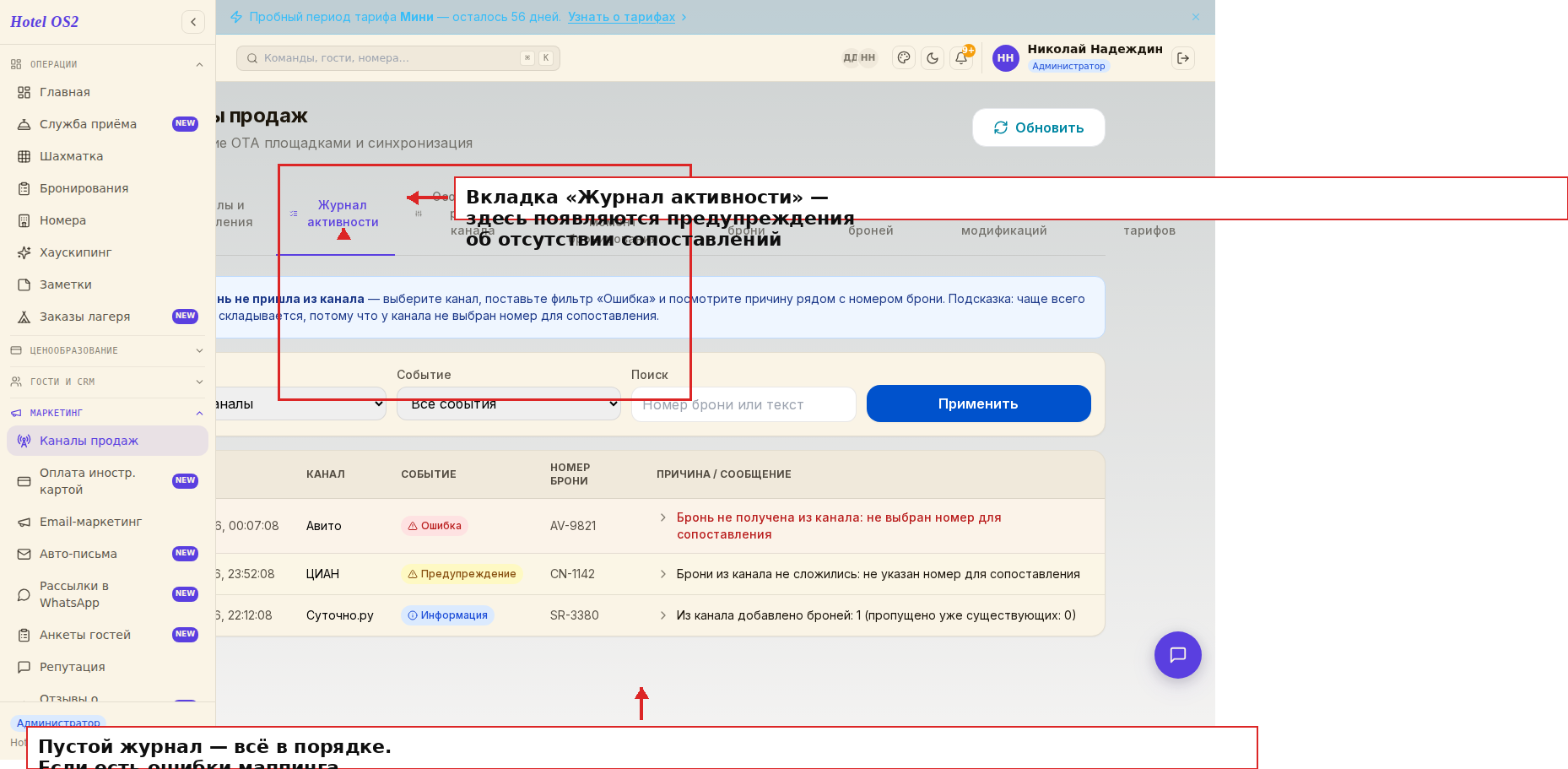
Task: Expand the SR-3380 info row
Action: [663, 615]
